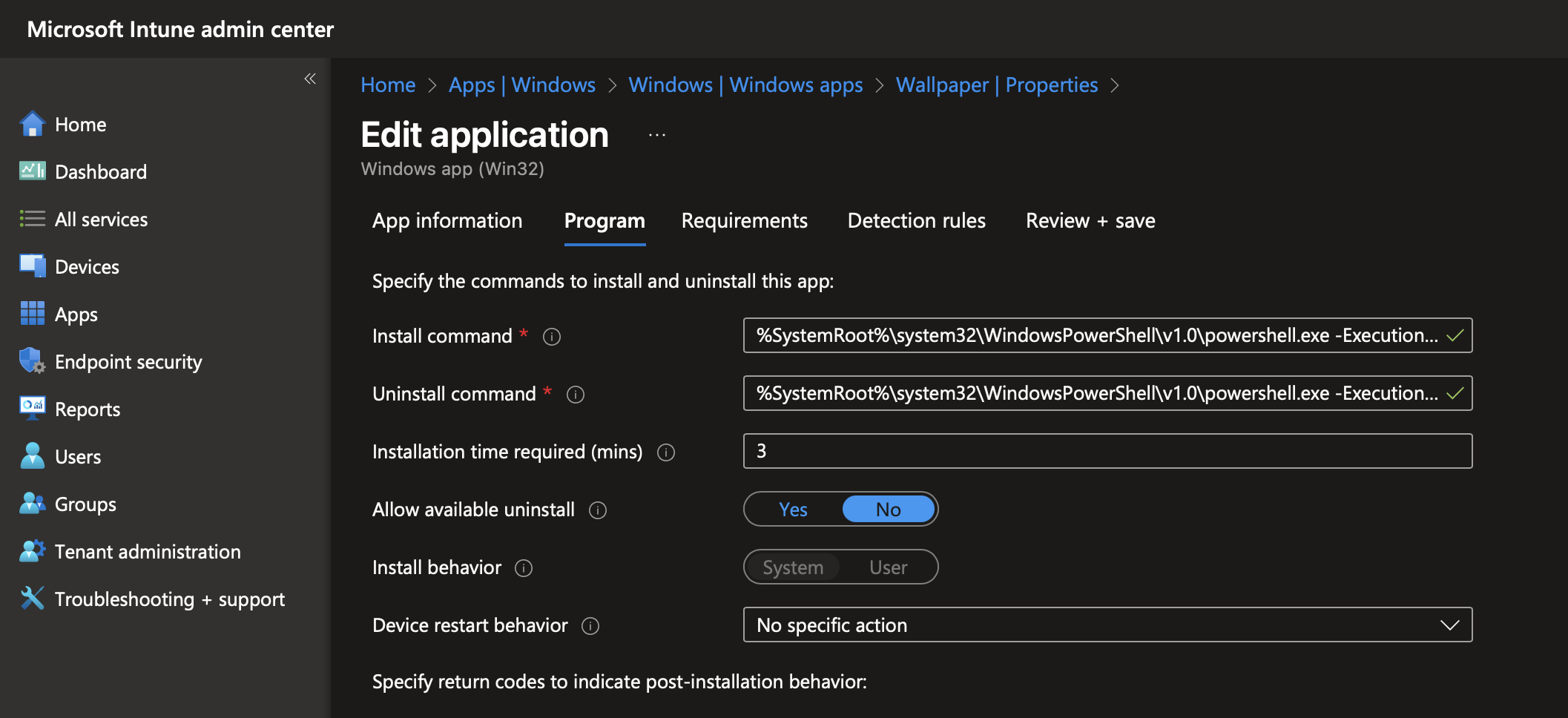The image size is (1568, 718).
Task: Navigate to Users
Action: 78,457
